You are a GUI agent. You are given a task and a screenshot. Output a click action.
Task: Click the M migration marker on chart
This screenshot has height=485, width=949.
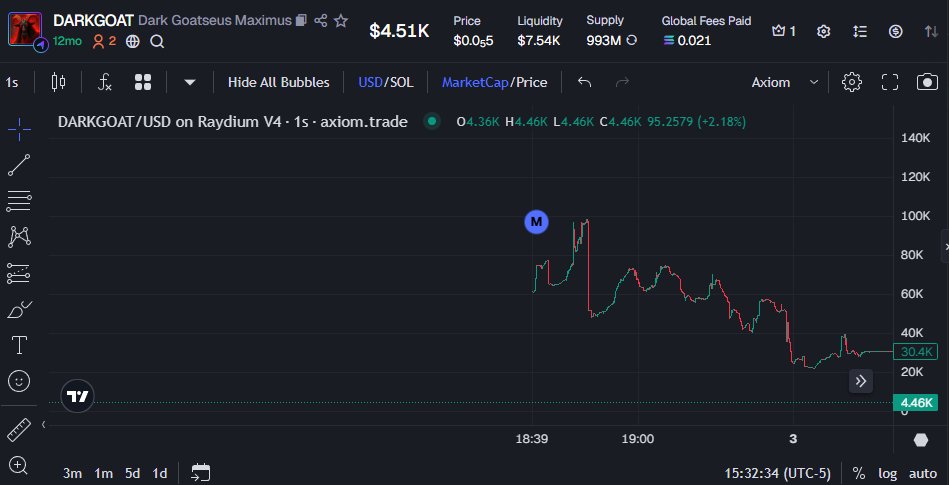[537, 221]
